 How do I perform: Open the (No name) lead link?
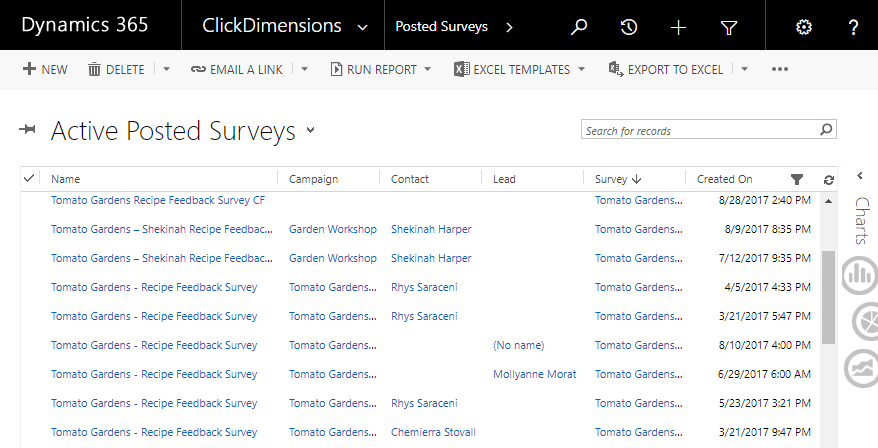pos(519,345)
